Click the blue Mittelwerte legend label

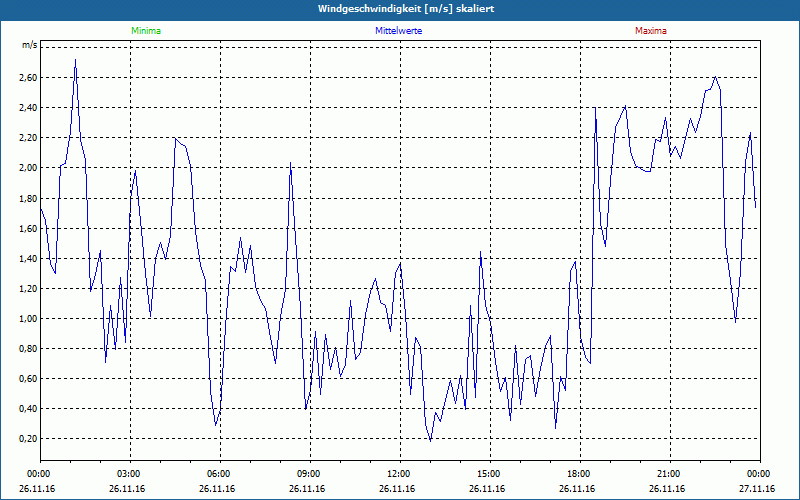click(398, 31)
